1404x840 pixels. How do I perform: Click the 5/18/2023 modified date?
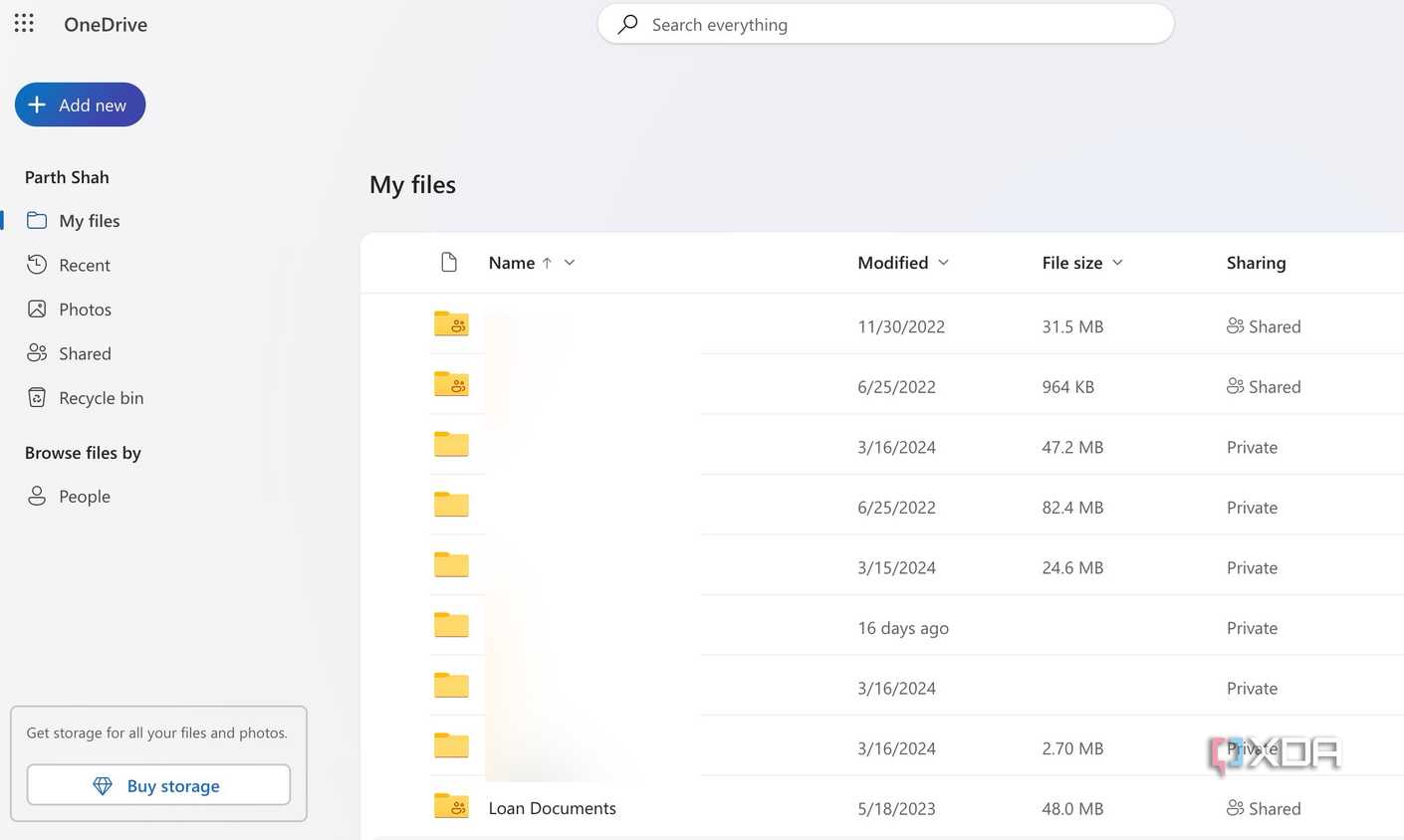point(896,809)
